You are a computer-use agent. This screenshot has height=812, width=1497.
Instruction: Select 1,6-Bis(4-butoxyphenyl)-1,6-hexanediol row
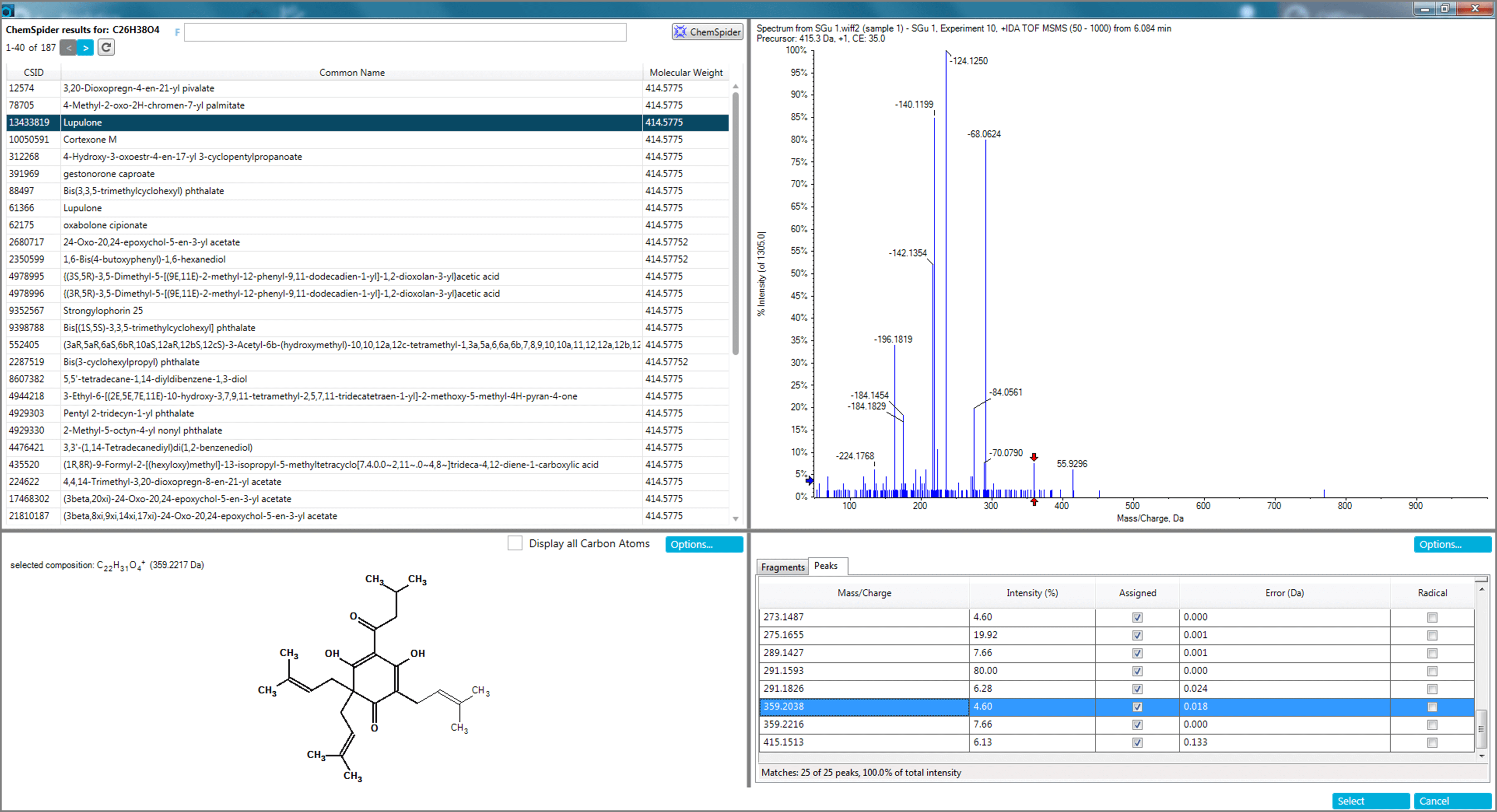tap(367, 259)
